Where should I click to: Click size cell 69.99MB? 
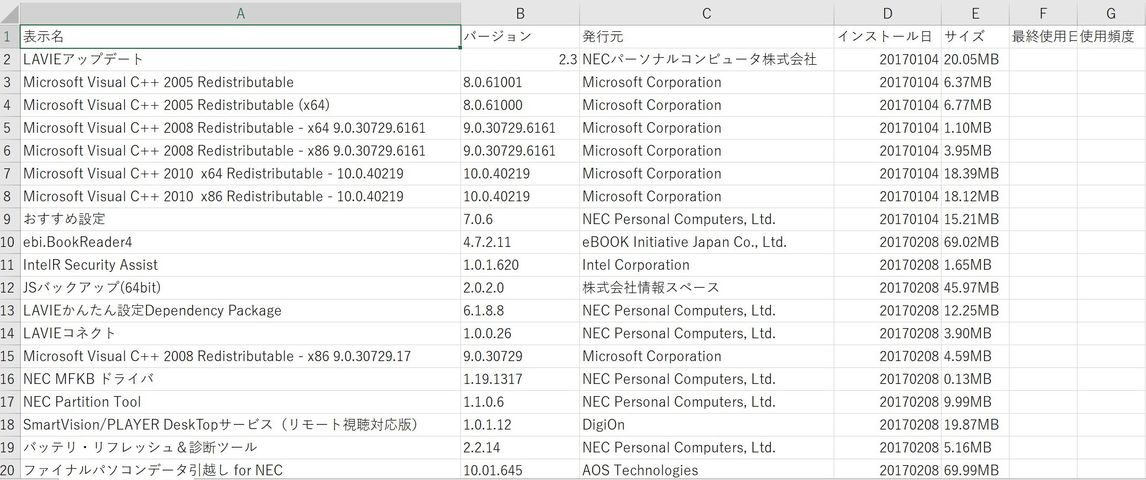coord(975,470)
